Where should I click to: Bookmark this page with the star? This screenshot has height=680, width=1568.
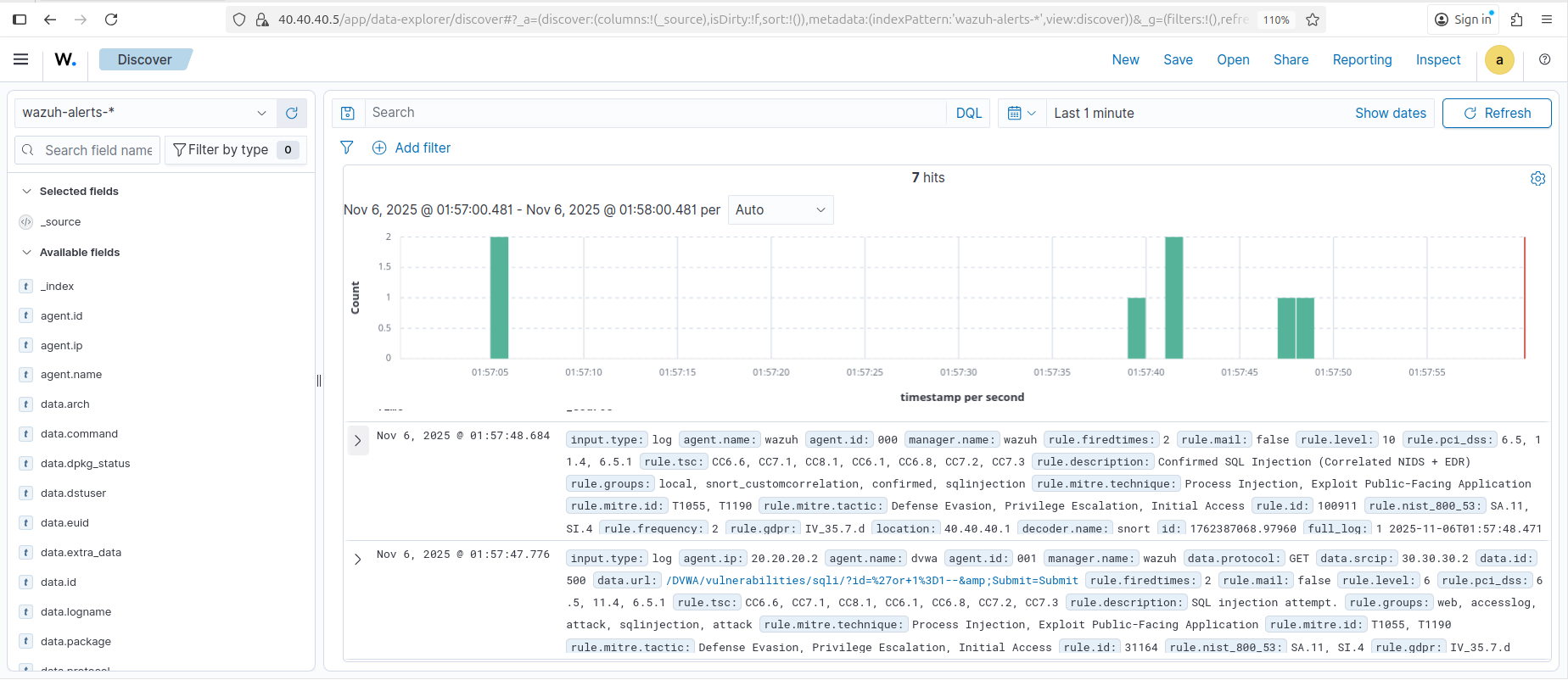tap(1313, 20)
